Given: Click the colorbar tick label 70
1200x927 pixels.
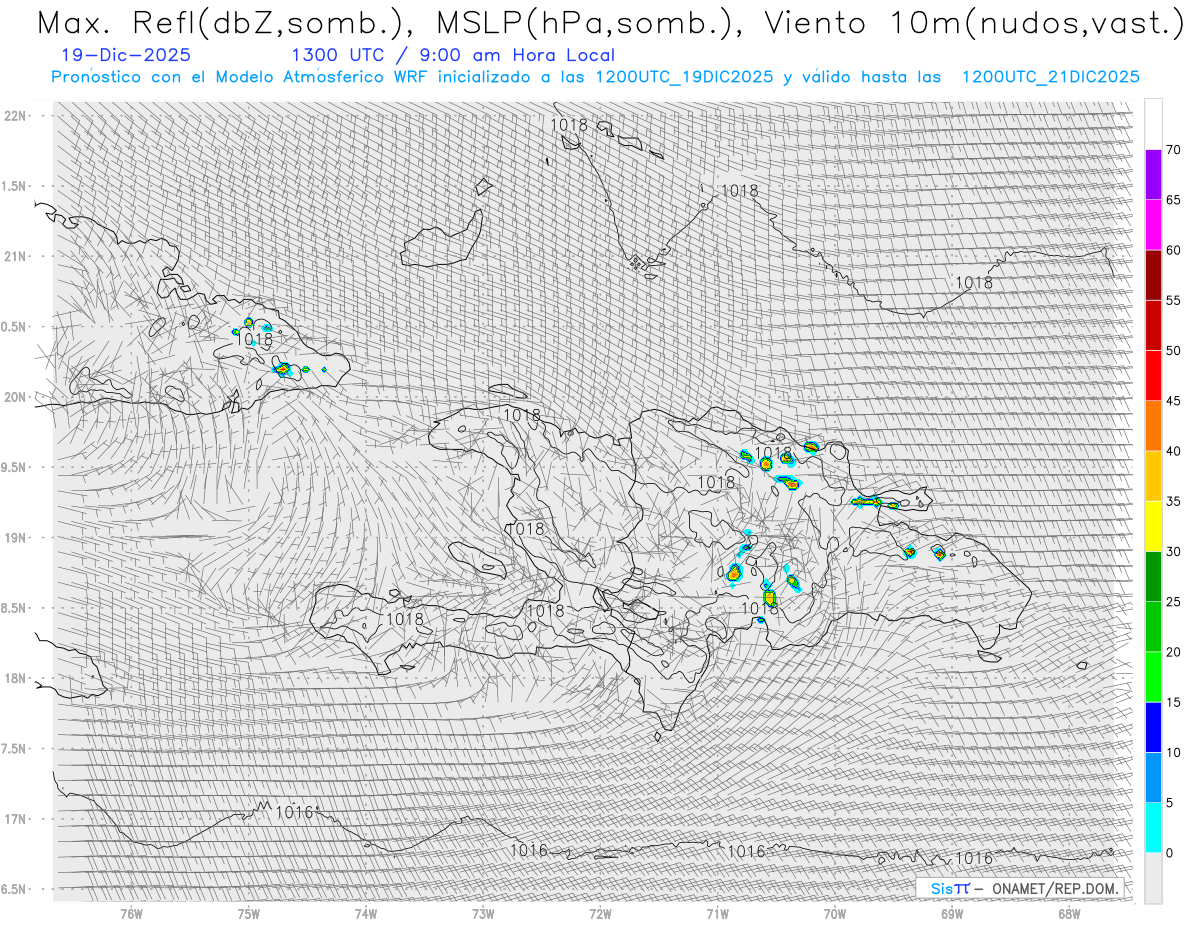Looking at the screenshot, I should (1173, 150).
